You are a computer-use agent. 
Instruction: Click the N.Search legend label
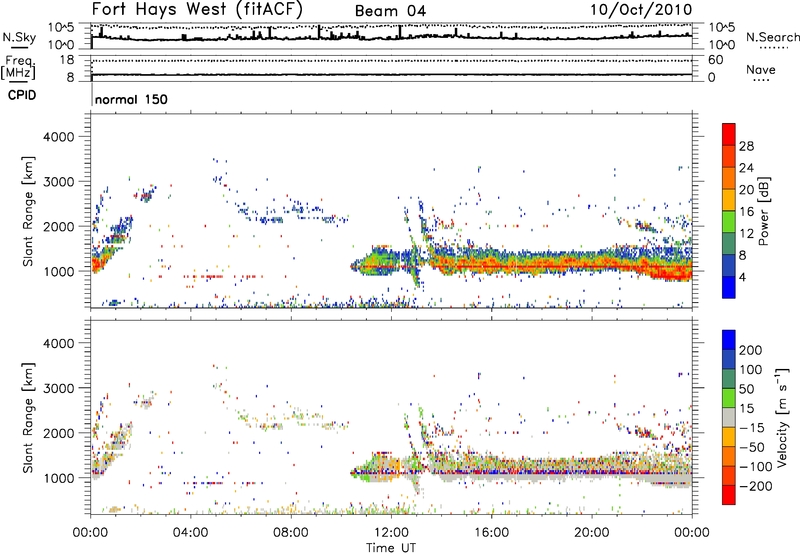tap(772, 37)
